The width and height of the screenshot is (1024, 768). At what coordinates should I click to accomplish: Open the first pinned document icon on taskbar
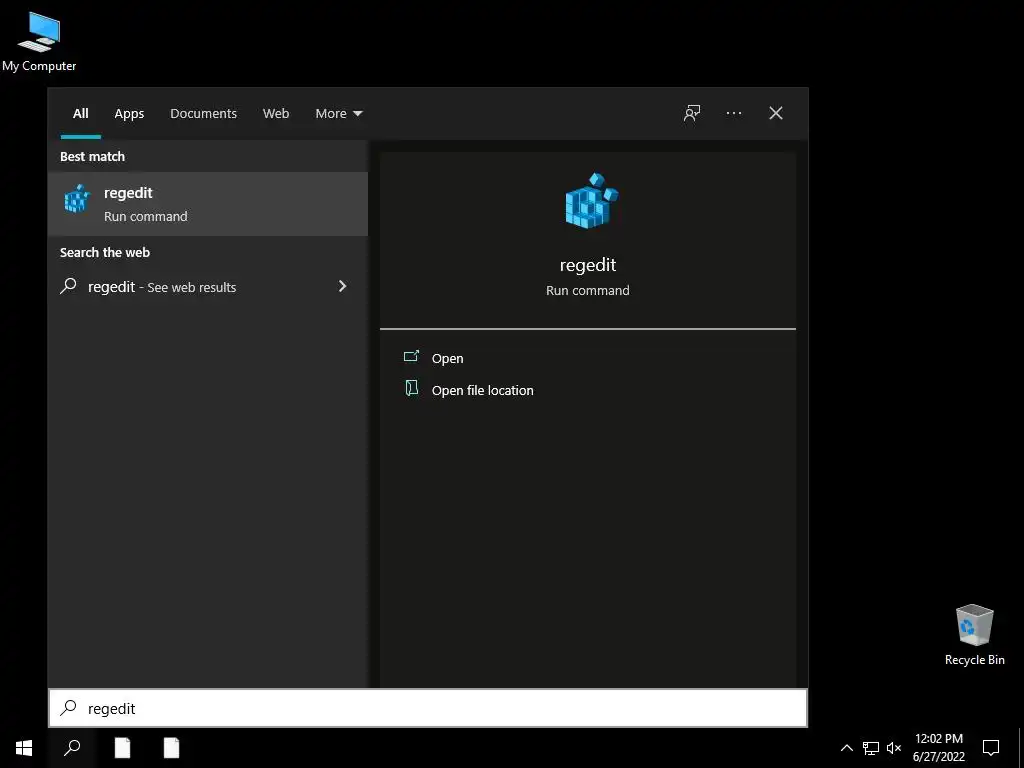[122, 748]
